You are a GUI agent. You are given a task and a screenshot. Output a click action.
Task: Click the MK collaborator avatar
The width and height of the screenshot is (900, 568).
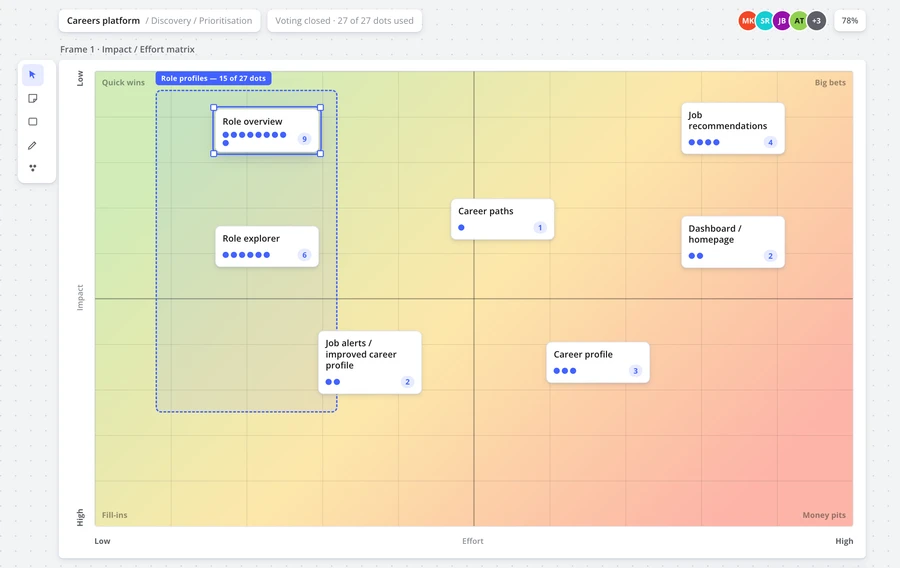(x=747, y=21)
